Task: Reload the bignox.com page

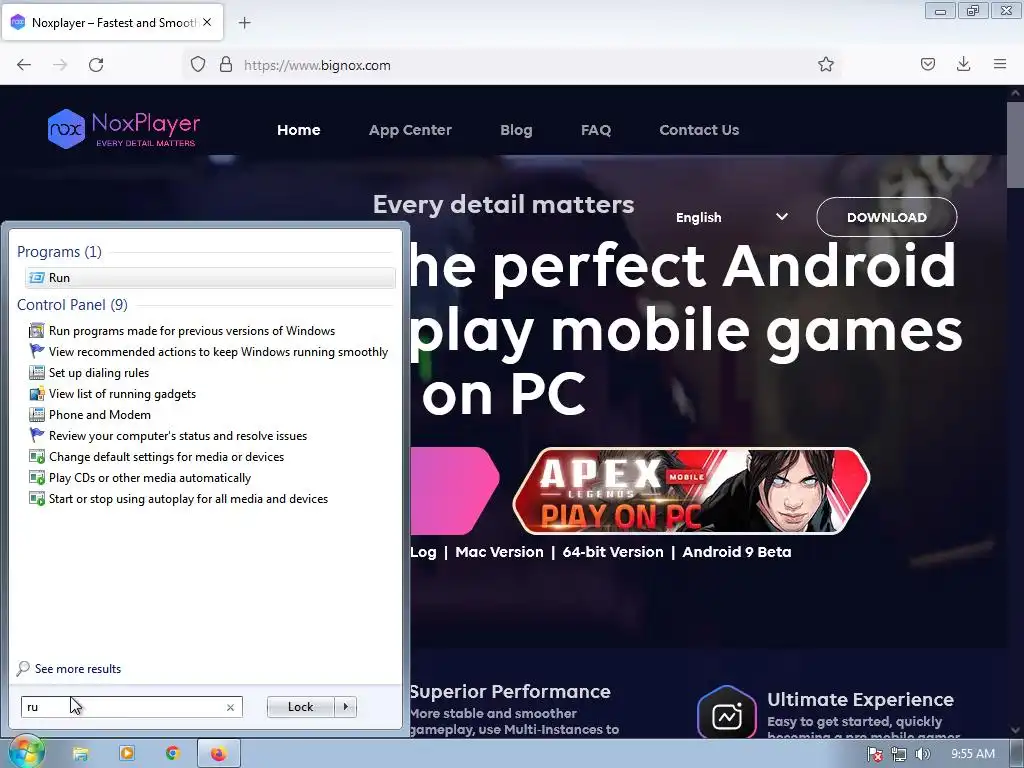Action: (96, 65)
